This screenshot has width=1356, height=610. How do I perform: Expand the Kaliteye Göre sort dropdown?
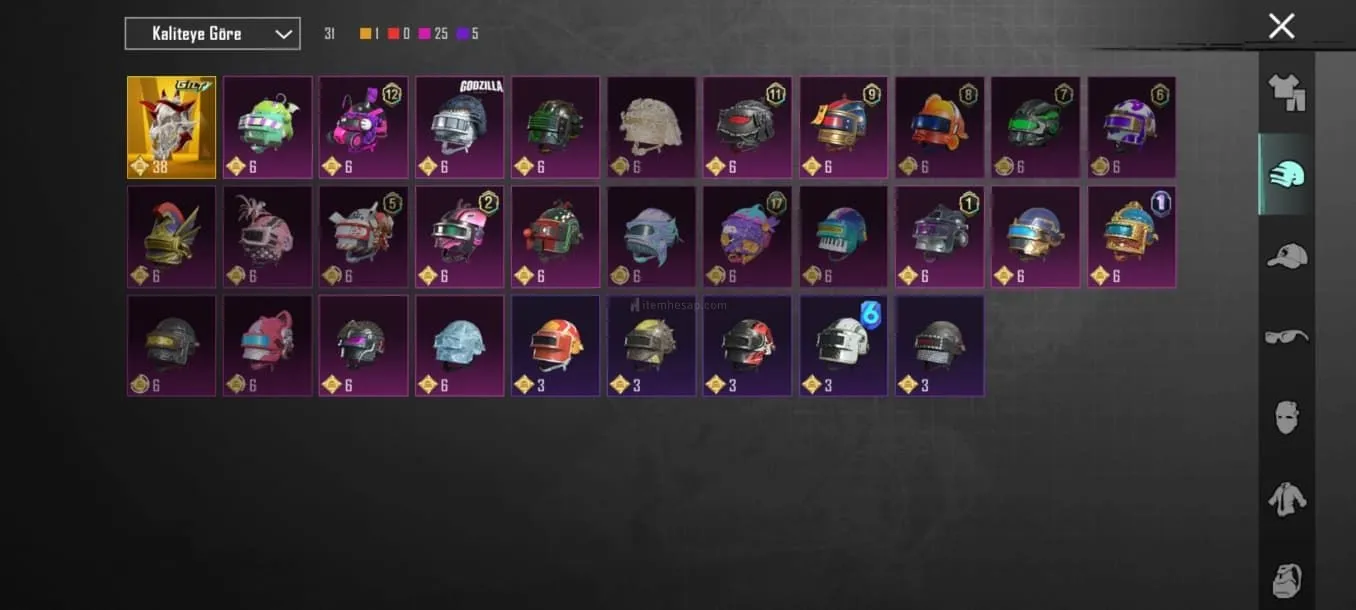tap(212, 33)
